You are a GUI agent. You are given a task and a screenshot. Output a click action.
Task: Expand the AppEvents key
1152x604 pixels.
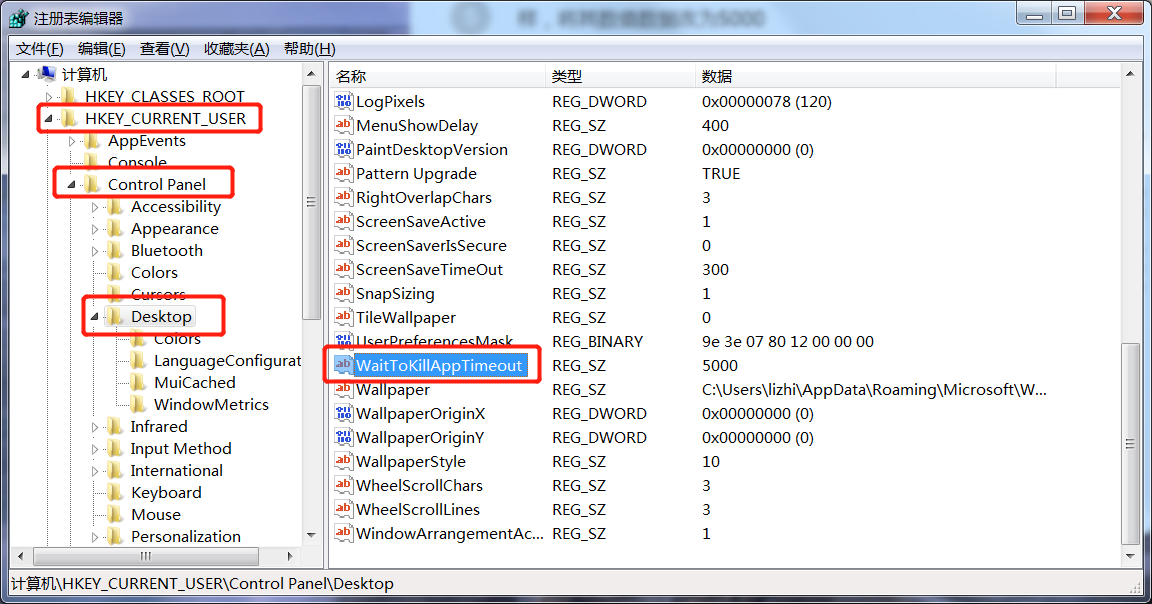(71, 141)
